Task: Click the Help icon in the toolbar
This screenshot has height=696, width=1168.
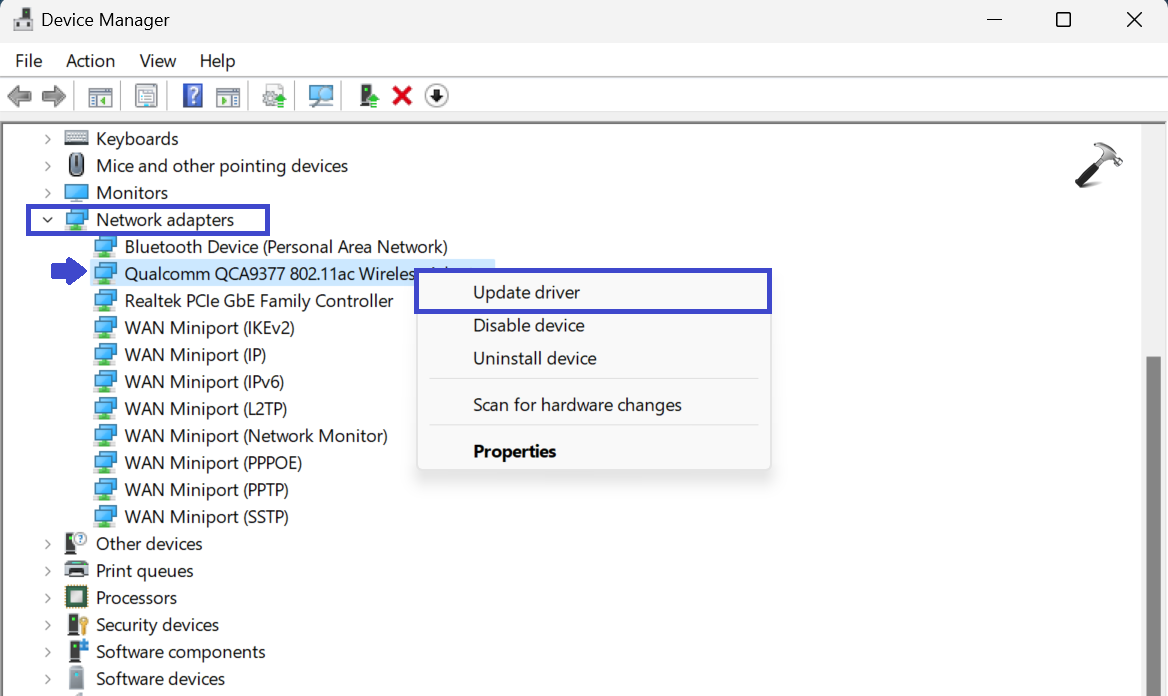Action: 193,96
